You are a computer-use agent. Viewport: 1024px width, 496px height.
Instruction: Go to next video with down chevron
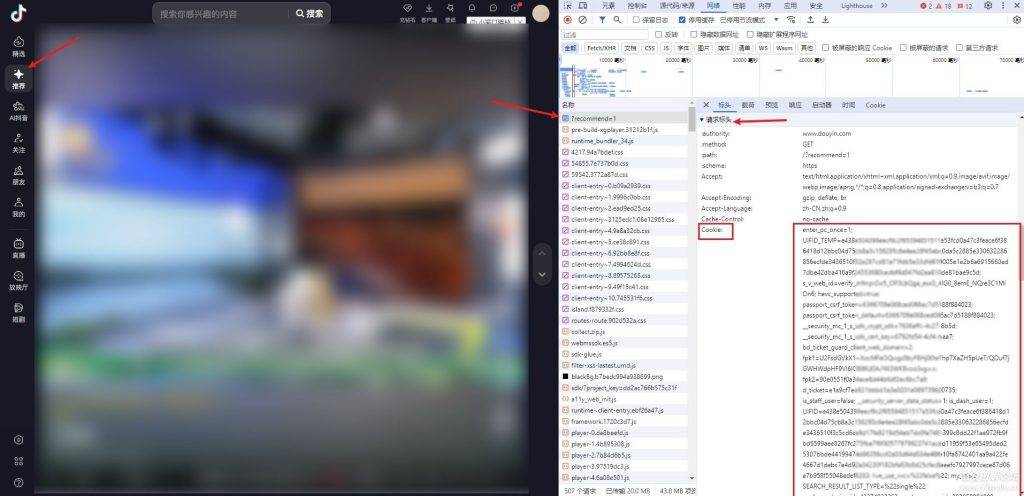click(x=542, y=275)
